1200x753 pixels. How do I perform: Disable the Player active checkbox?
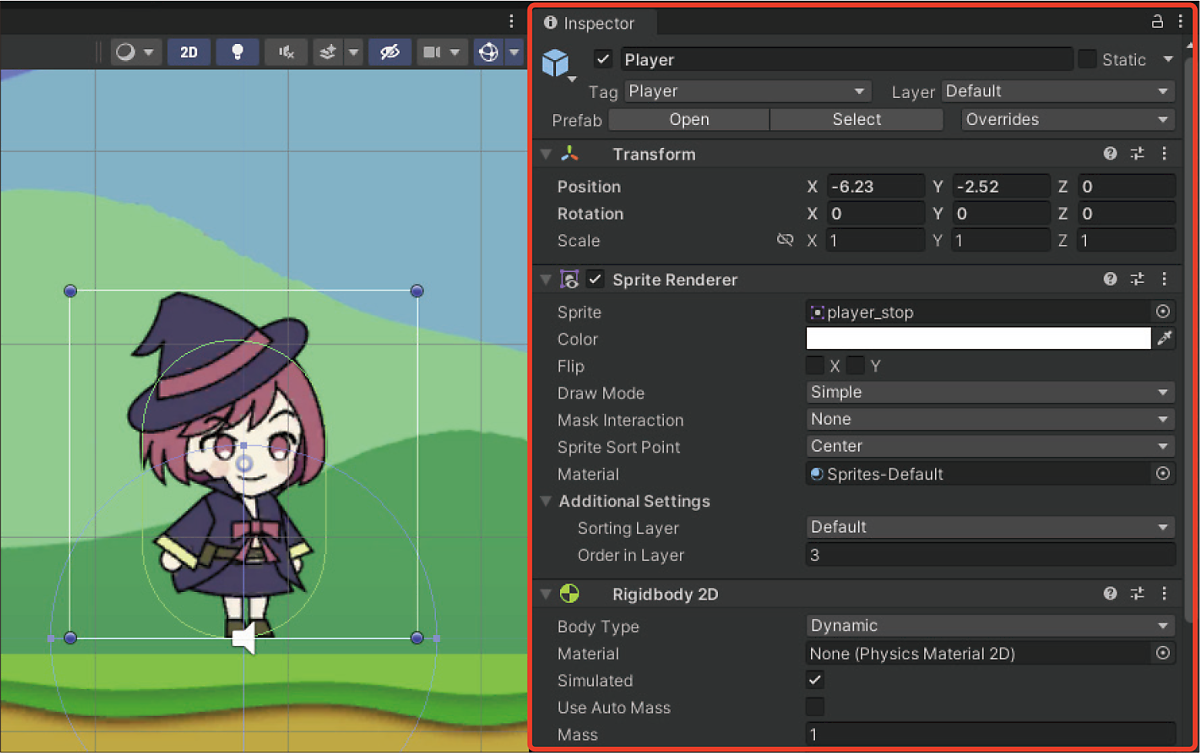[x=603, y=60]
